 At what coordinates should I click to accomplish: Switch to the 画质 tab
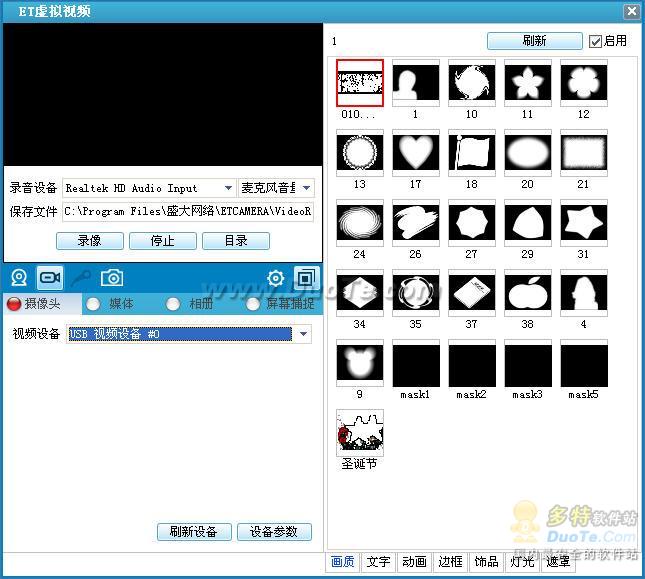click(343, 562)
